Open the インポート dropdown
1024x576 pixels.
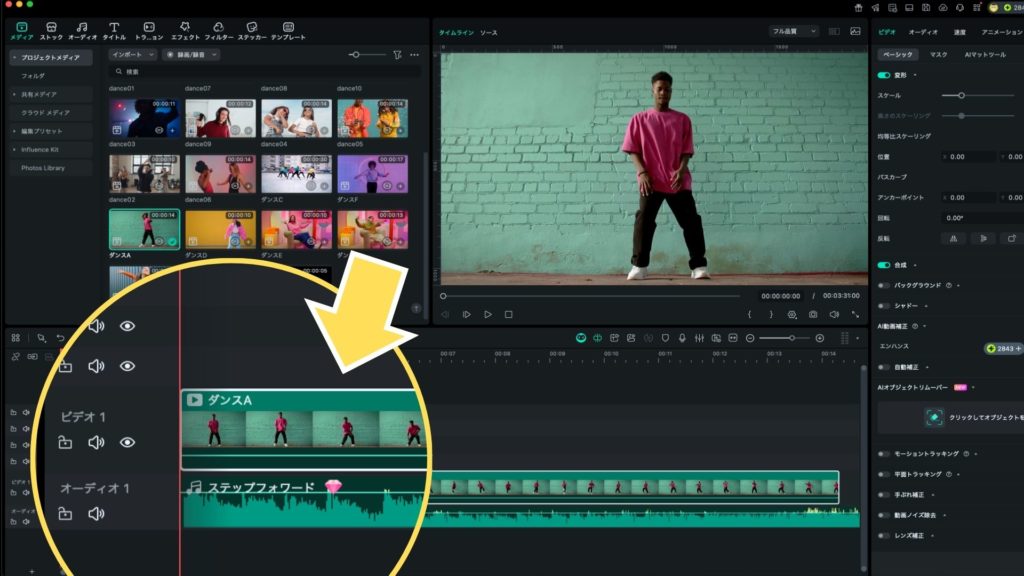click(x=133, y=54)
